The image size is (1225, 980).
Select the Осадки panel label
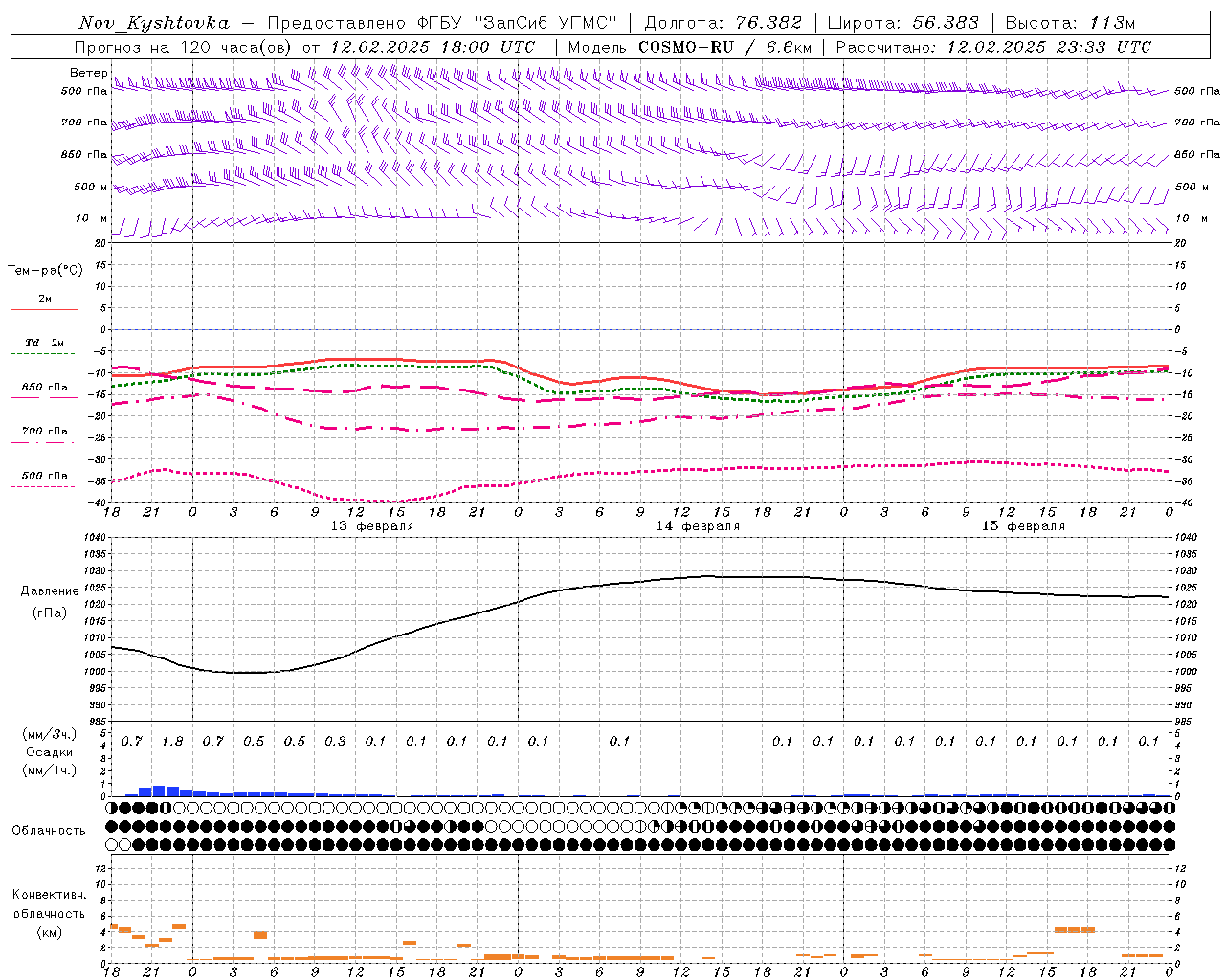(x=49, y=752)
